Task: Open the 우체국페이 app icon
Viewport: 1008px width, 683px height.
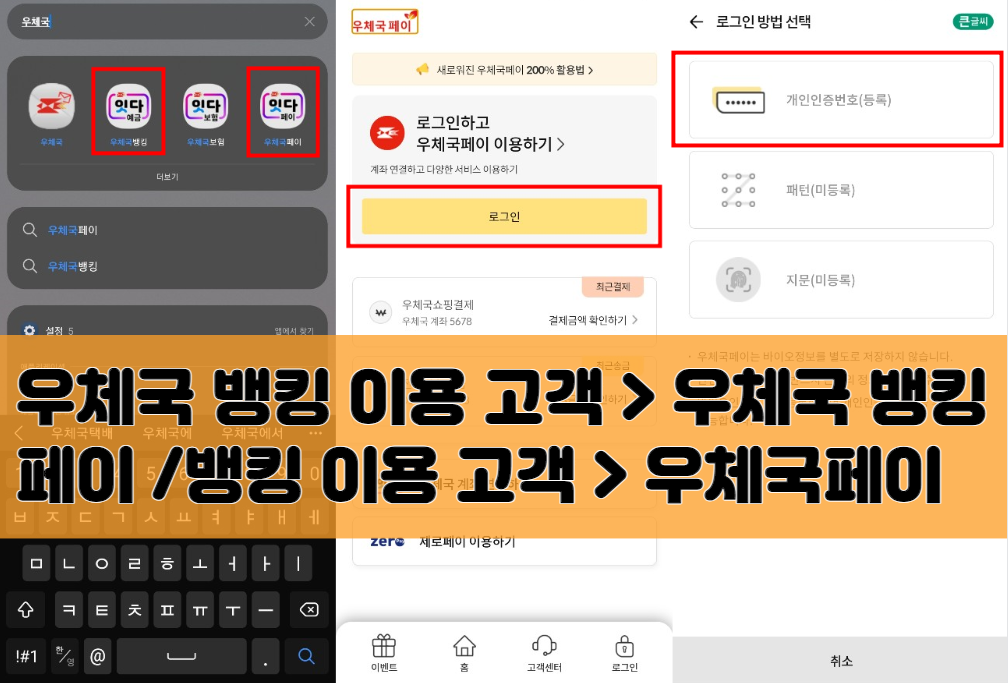Action: [283, 105]
